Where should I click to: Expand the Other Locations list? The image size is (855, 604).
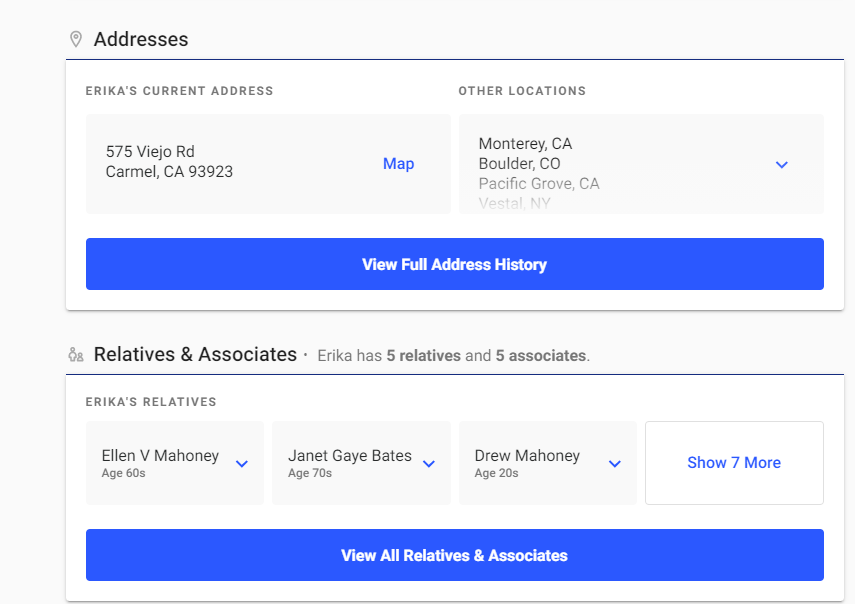point(781,165)
